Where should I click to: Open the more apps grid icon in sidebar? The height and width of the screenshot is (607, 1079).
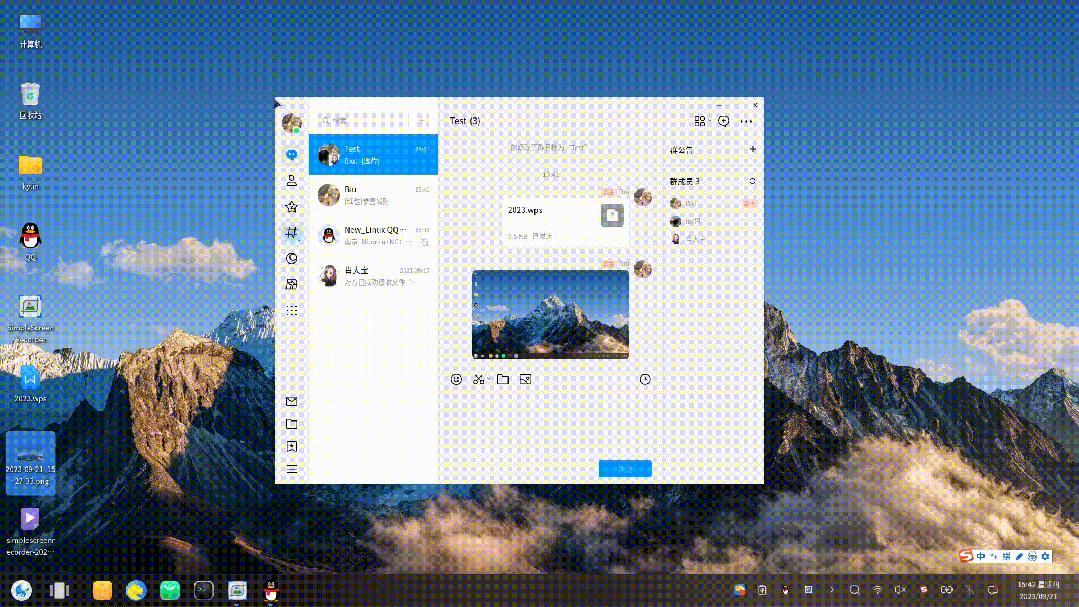[x=292, y=310]
